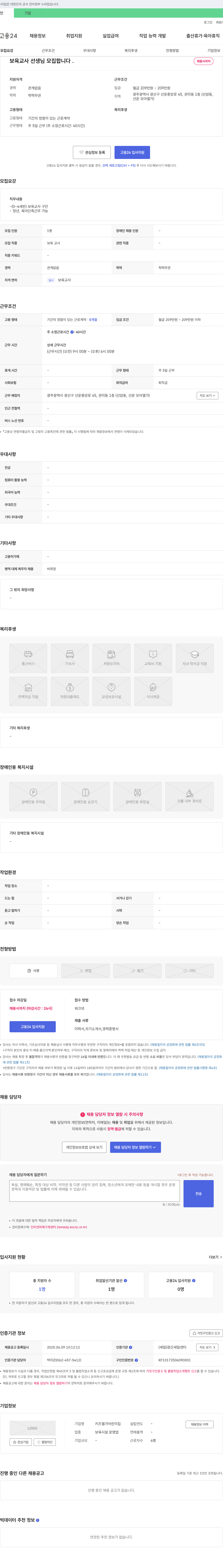This screenshot has height=1568, width=223.
Task: Open the 지도 보기 dropdown for 근무 예정지
Action: (207, 396)
